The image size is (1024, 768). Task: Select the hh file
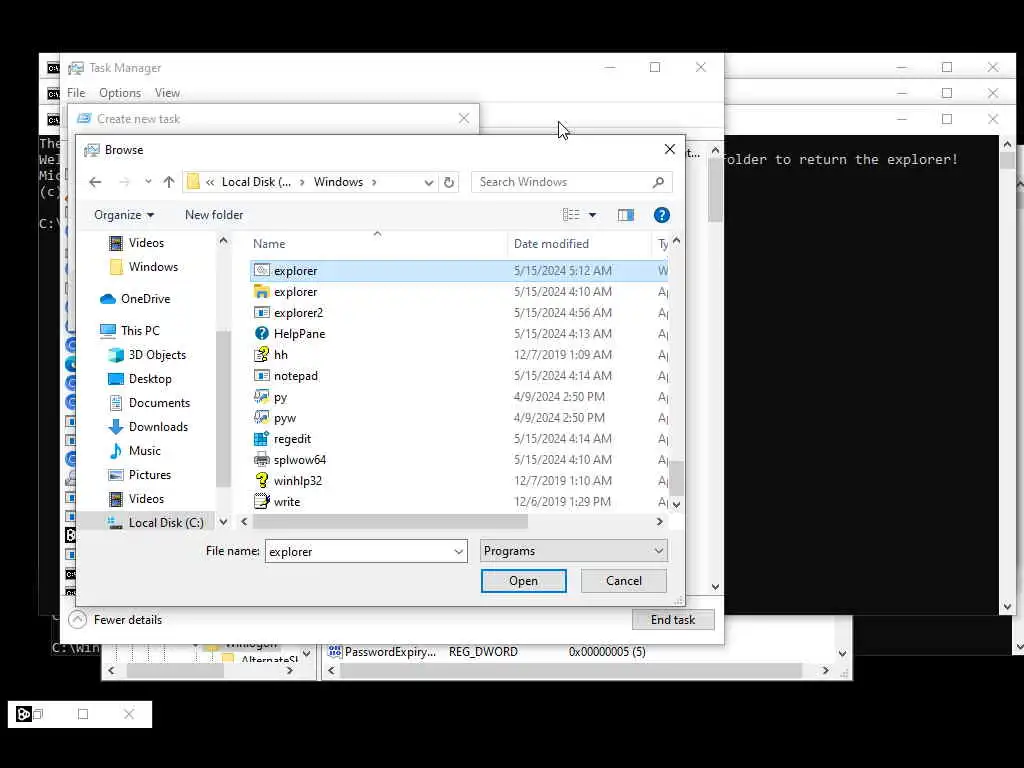pyautogui.click(x=280, y=355)
